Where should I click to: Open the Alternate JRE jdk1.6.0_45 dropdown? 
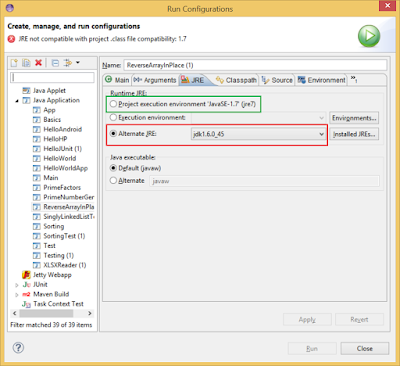[x=258, y=134]
